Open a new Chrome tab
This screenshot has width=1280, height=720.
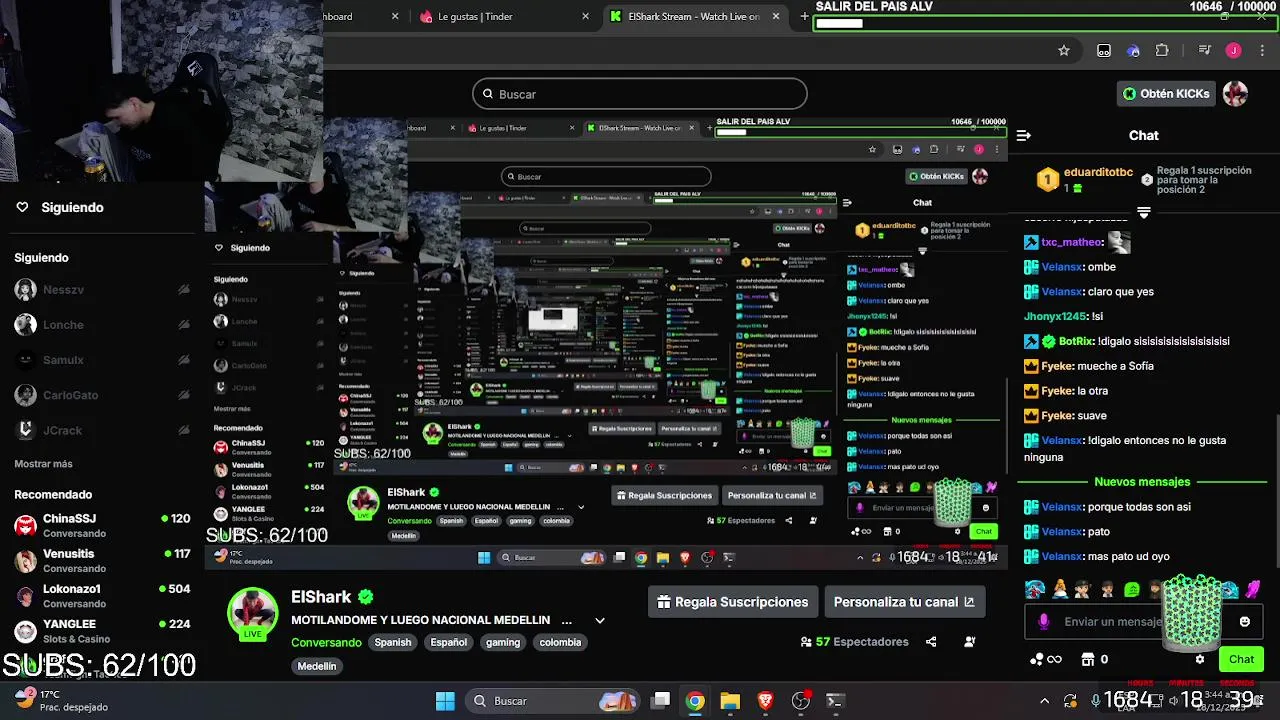804,16
